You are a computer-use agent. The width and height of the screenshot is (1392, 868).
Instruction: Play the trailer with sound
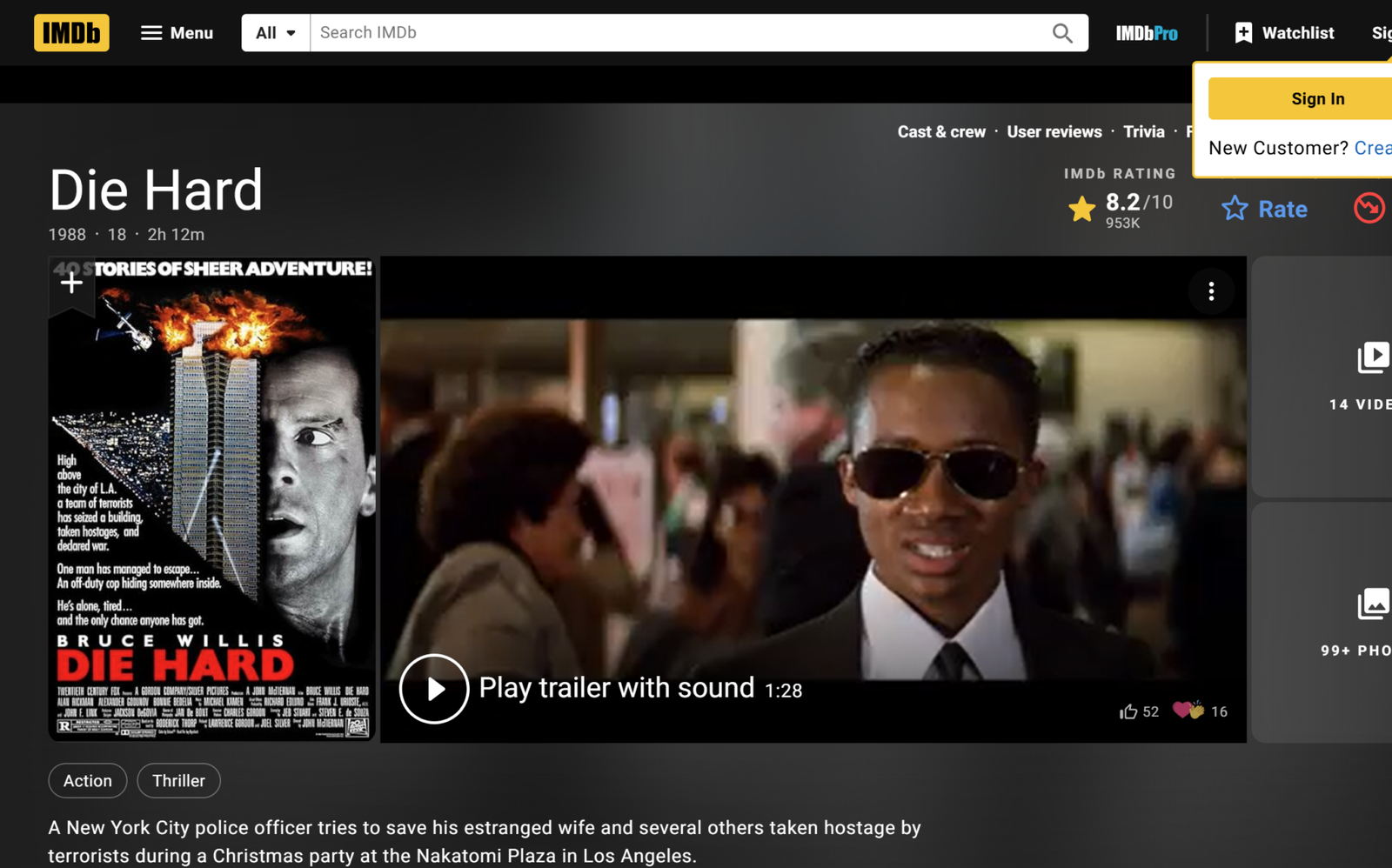434,689
